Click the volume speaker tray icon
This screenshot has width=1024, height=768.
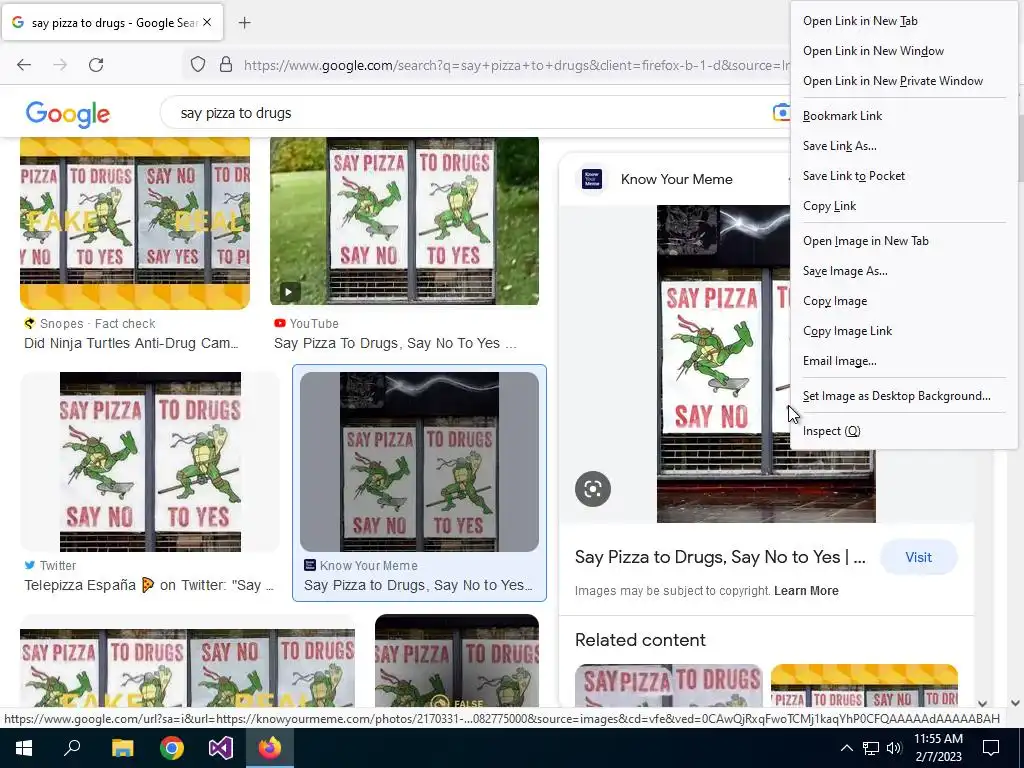coord(894,748)
